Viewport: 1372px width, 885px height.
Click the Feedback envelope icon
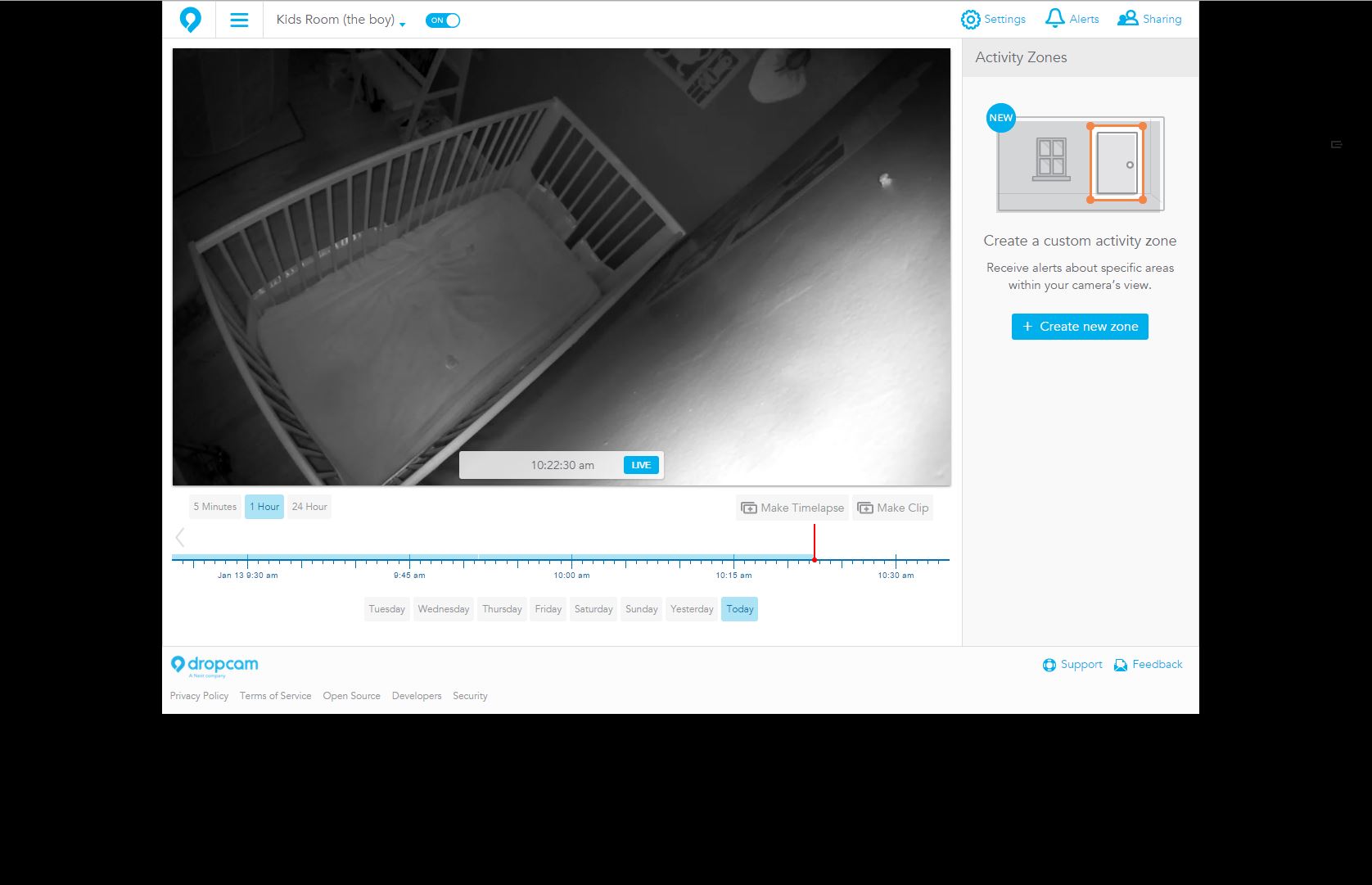1121,665
